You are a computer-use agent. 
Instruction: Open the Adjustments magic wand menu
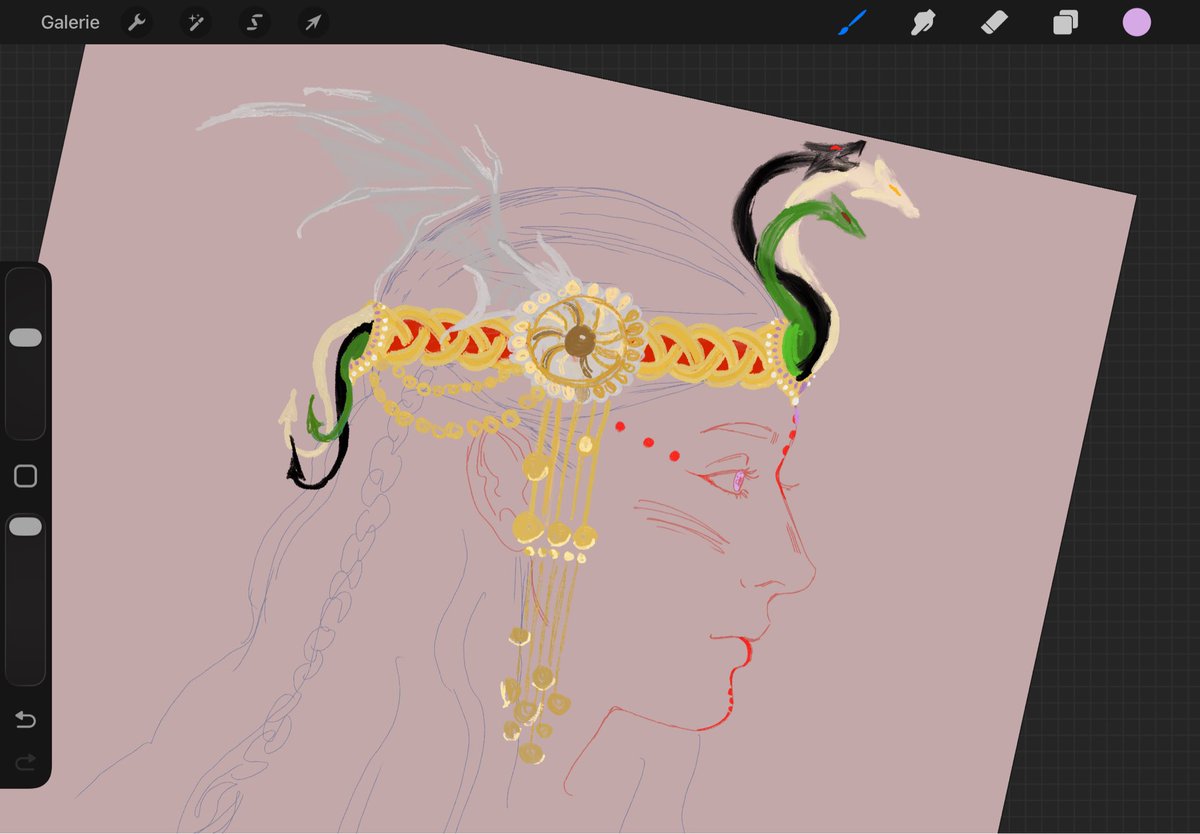point(195,22)
